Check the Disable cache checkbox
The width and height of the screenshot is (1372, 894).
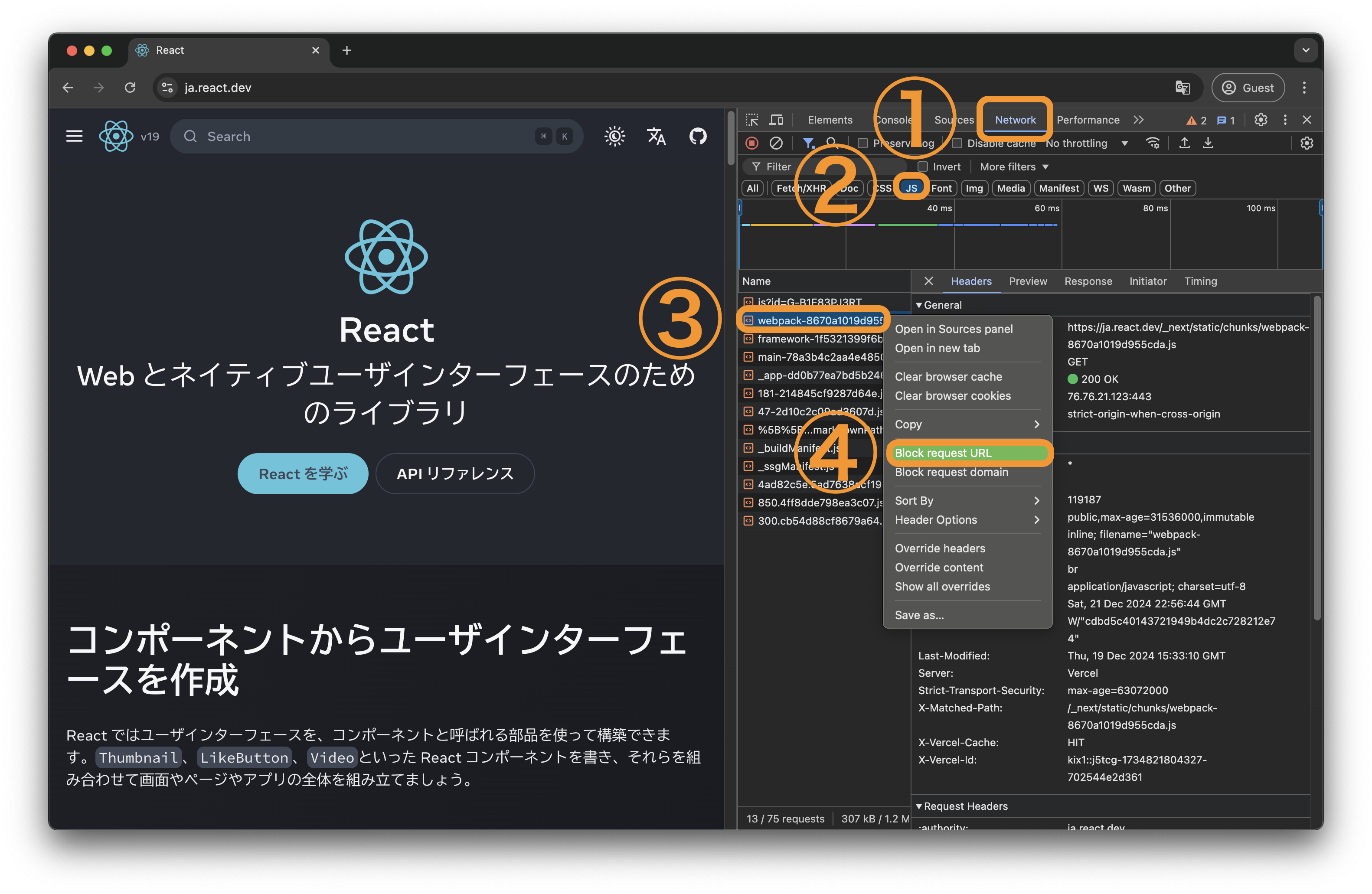tap(957, 143)
